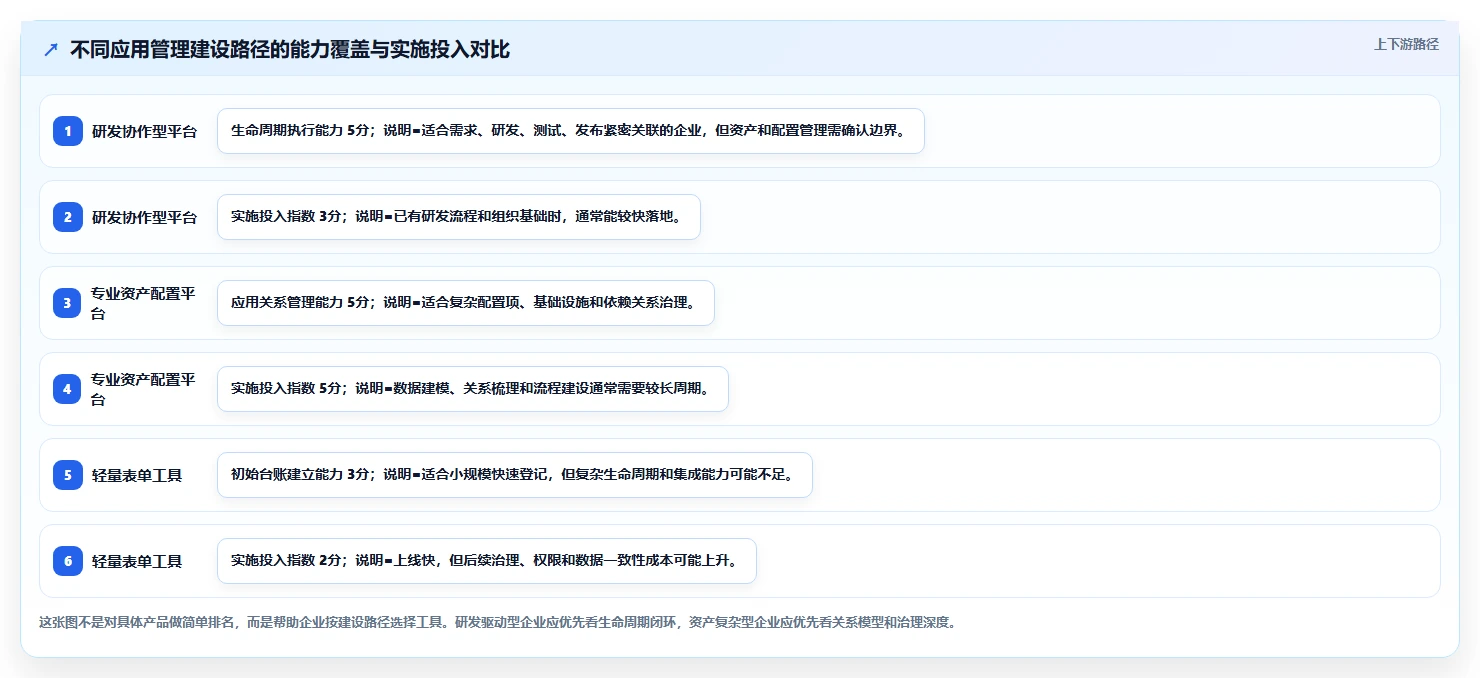Click 研发协作型平台 label in row 1
Screen dimensions: 1480x678
coord(145,131)
